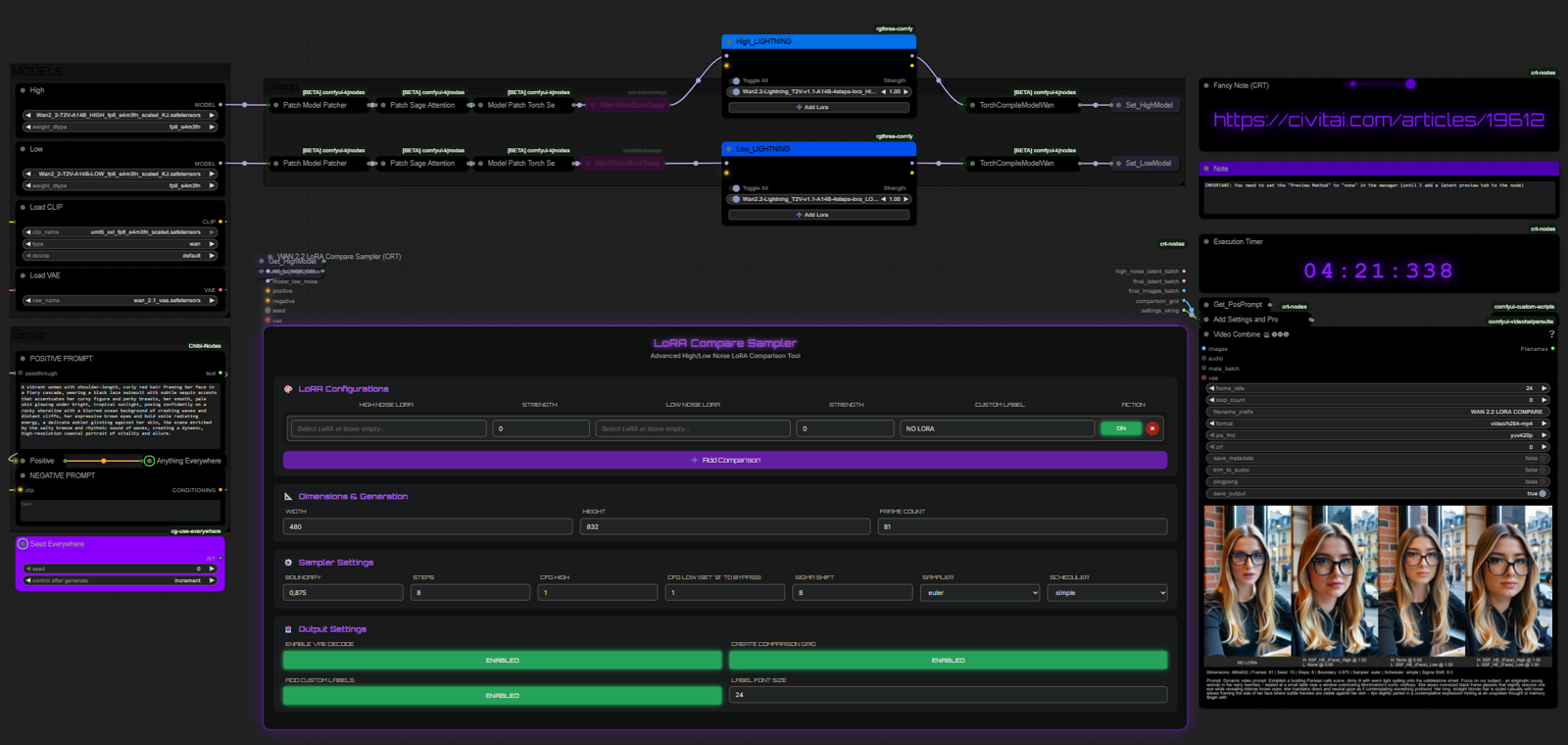Increase frame_rate with its right arrow

[1543, 388]
